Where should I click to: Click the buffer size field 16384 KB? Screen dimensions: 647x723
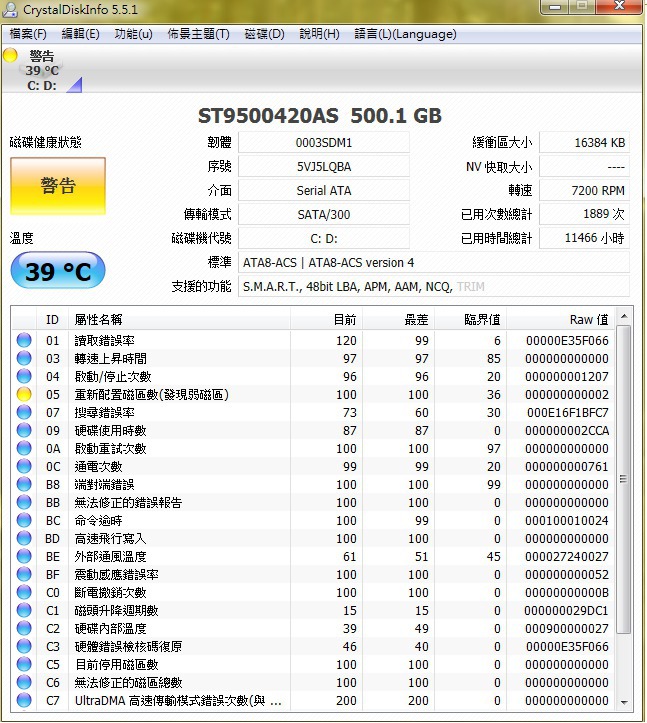(x=584, y=142)
